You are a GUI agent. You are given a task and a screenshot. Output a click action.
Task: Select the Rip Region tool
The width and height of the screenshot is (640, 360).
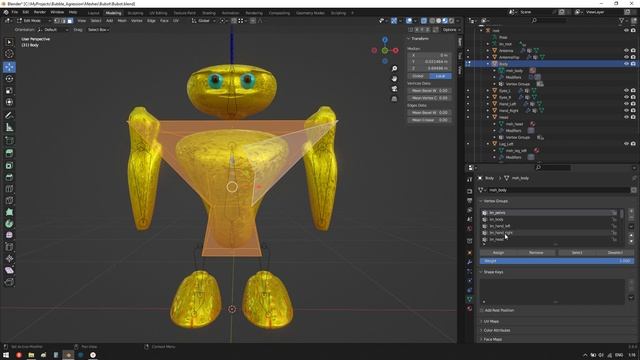click(9, 282)
